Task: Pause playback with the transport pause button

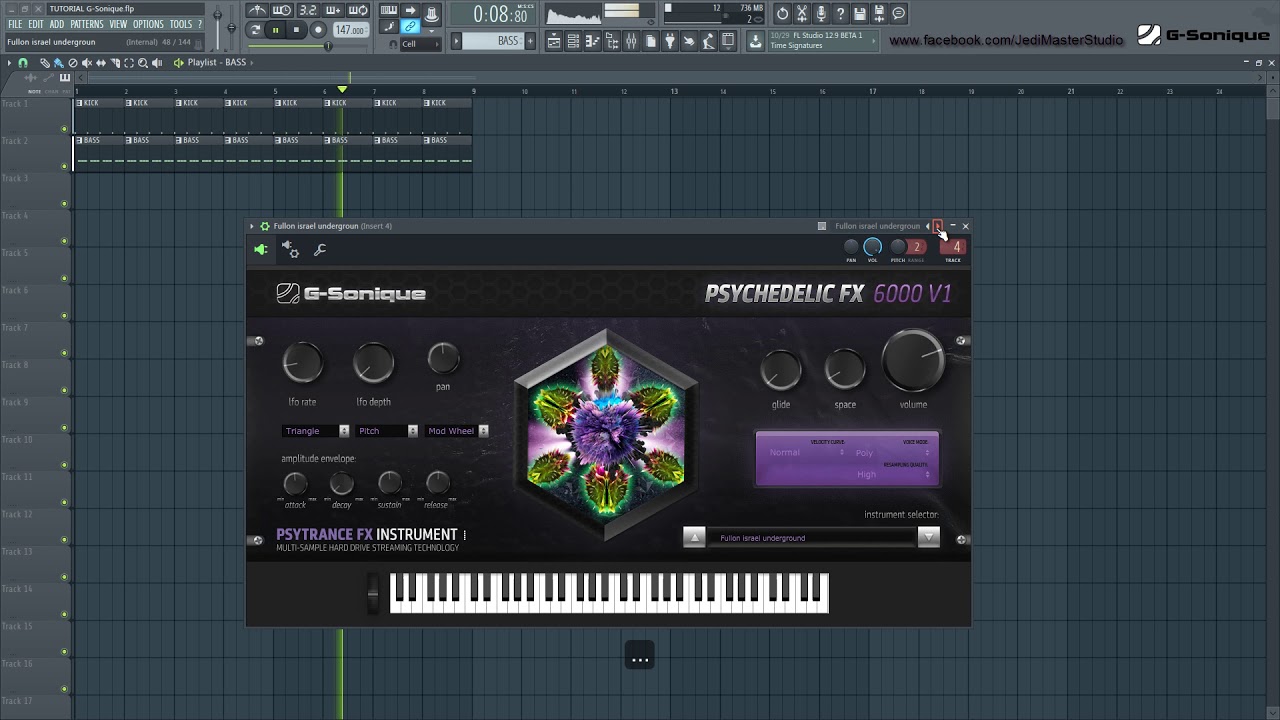Action: point(275,30)
